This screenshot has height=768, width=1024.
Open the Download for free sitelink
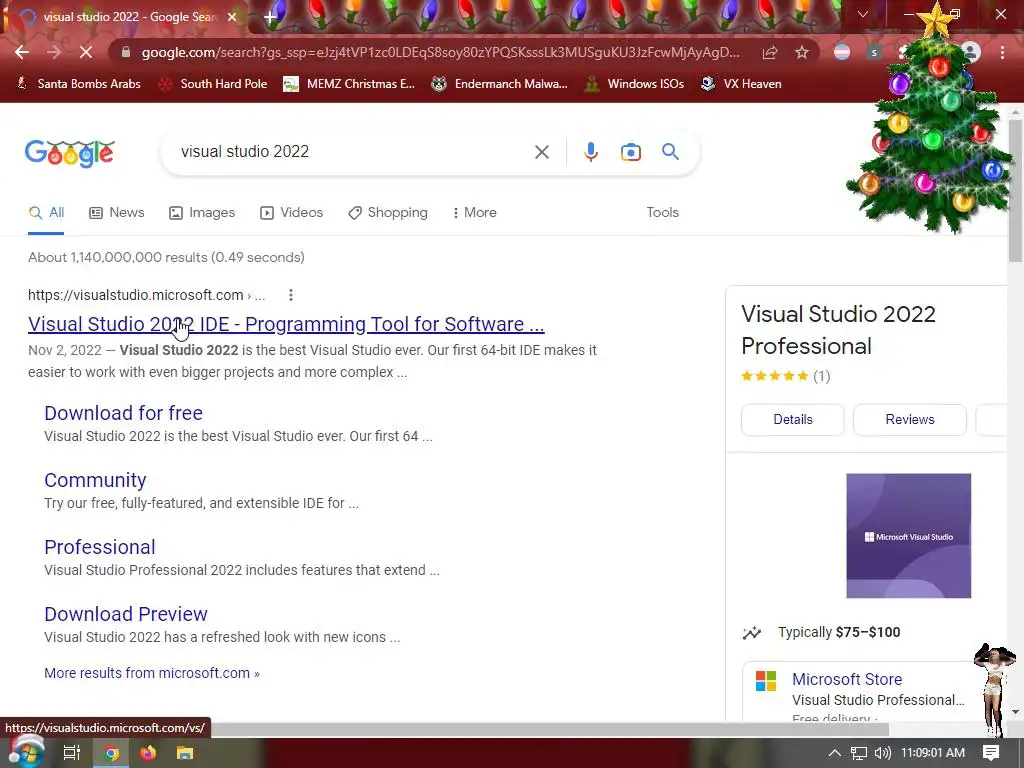point(123,413)
